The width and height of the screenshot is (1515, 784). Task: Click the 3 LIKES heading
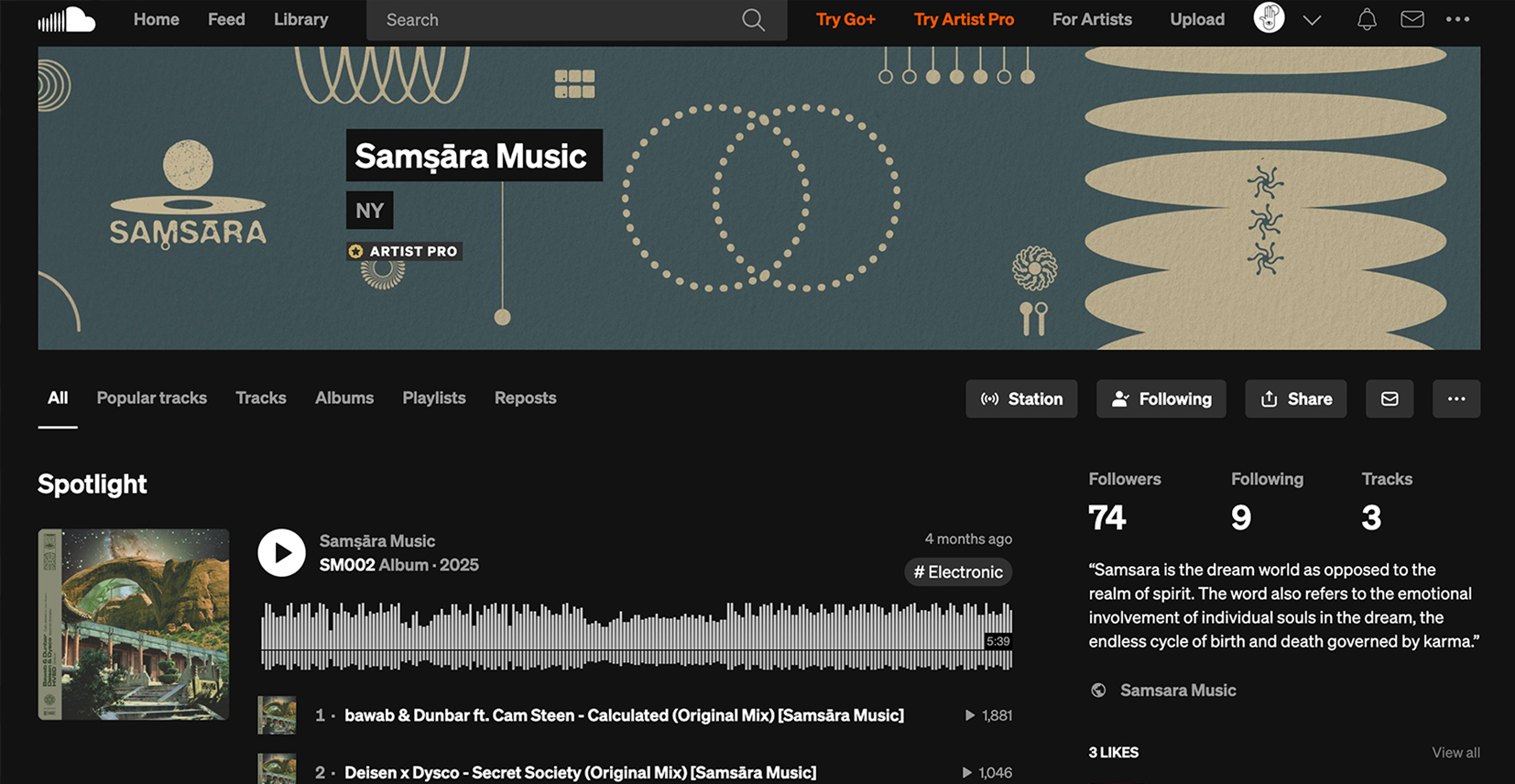coord(1114,753)
